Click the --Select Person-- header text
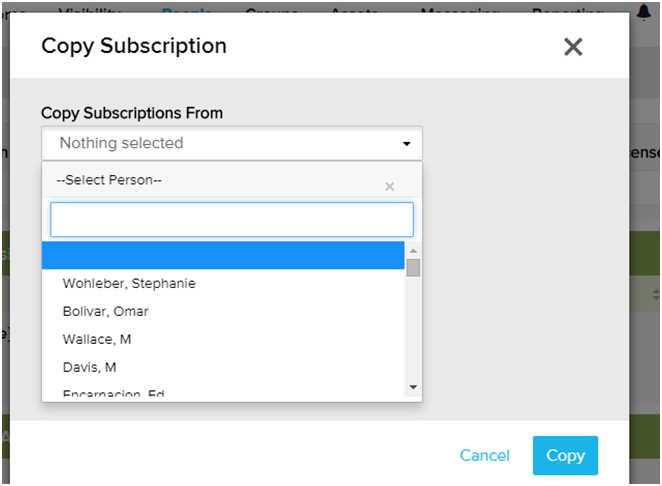 click(109, 180)
